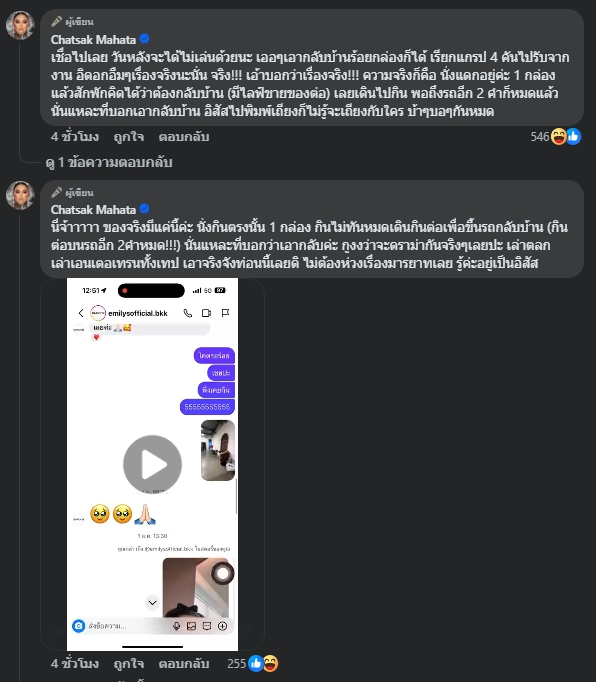Expand the 1 reply under first comment

[109, 162]
